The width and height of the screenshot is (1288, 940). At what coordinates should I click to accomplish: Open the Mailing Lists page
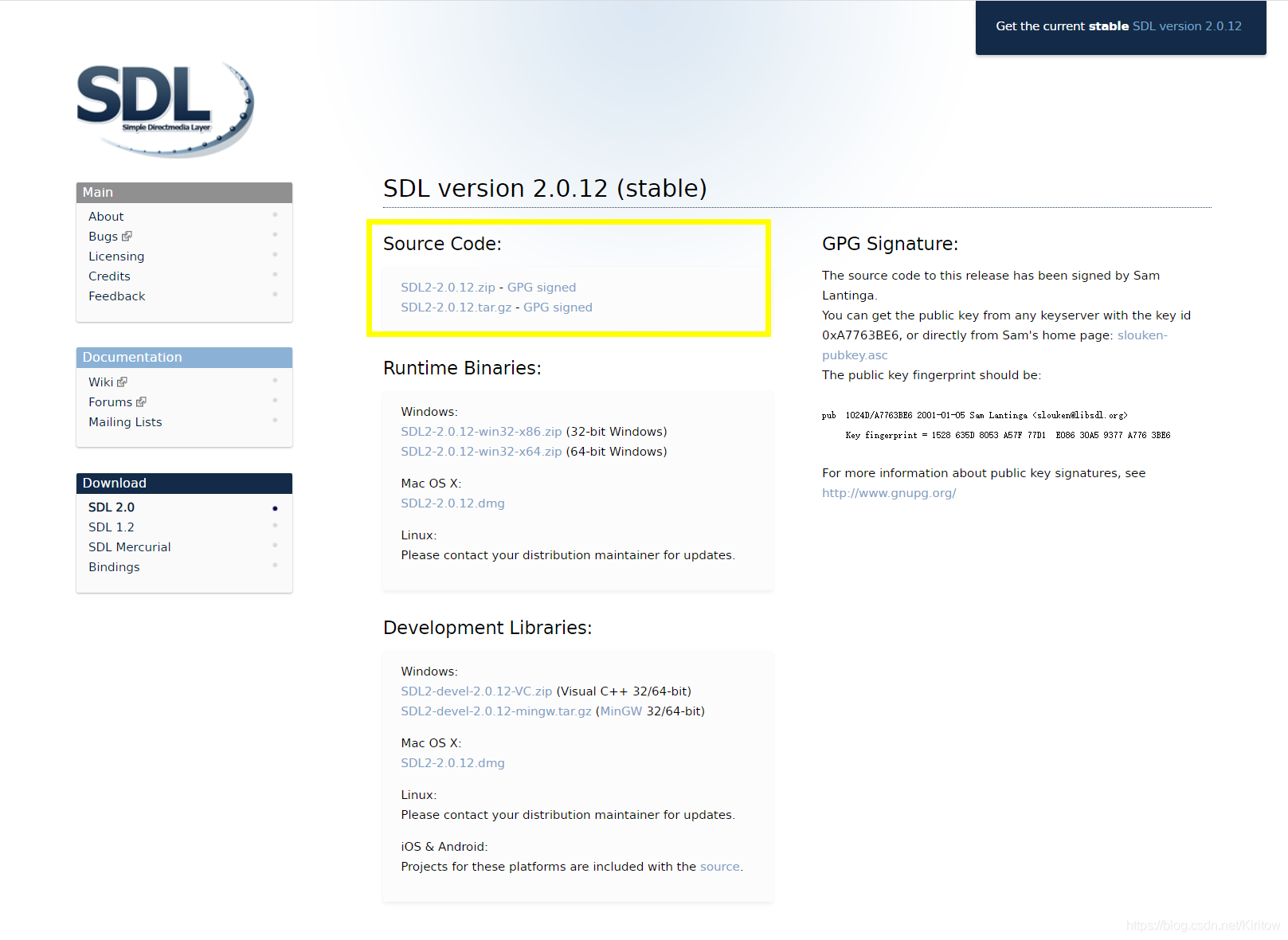[x=125, y=422]
